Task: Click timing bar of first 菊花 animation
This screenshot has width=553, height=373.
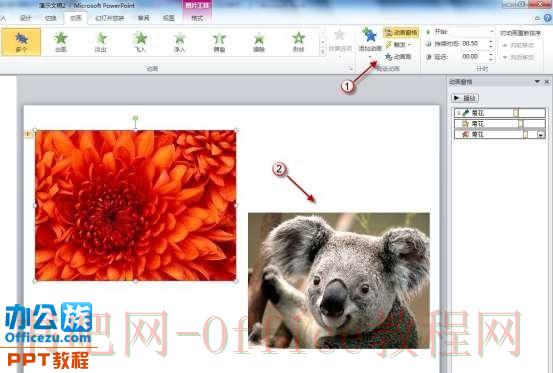Action: (516, 113)
